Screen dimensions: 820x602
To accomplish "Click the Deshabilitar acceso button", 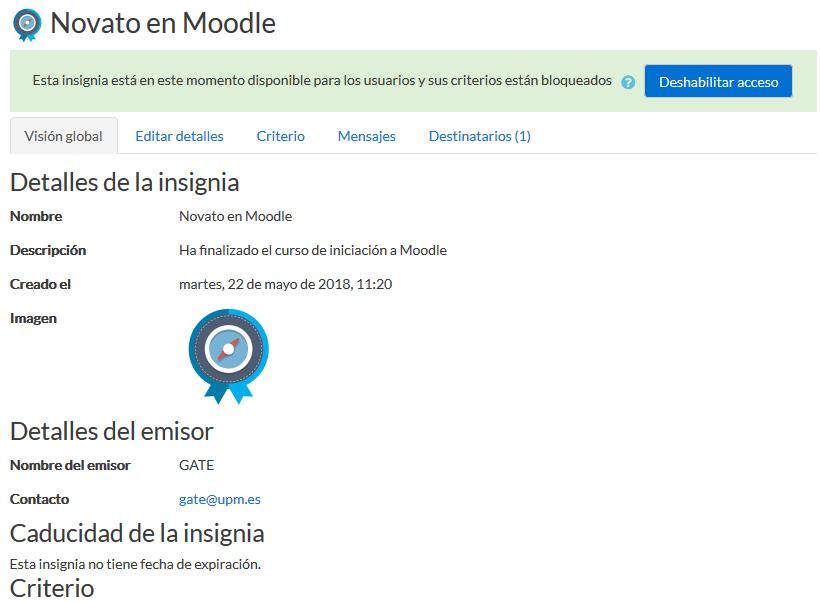I will pos(718,82).
